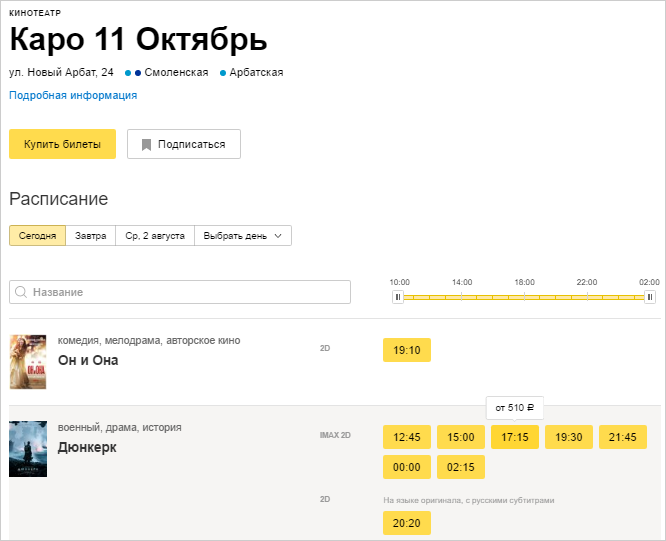Switch to the Завтра tab
Image resolution: width=666 pixels, height=541 pixels.
coord(90,236)
